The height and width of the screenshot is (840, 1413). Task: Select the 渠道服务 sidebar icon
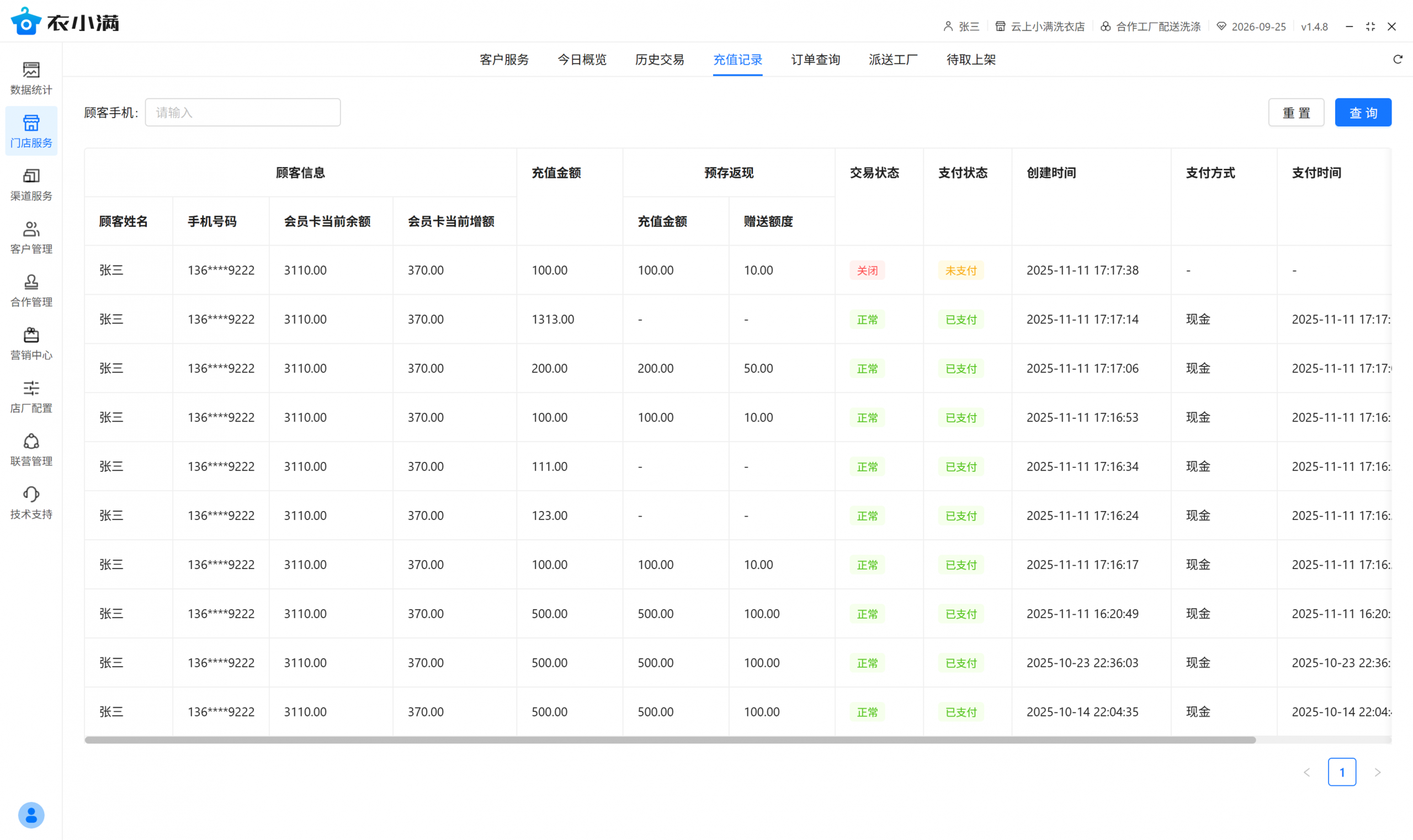[31, 177]
